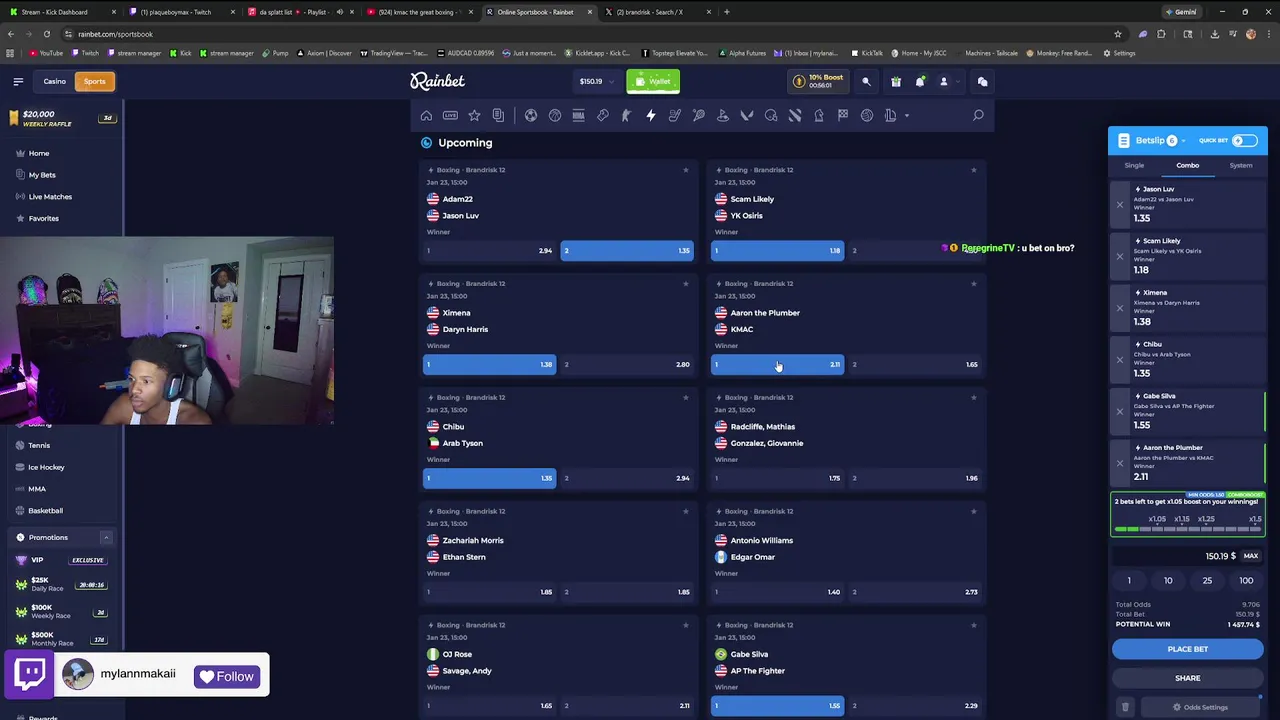
Task: Open the gift rewards icon
Action: [x=896, y=82]
